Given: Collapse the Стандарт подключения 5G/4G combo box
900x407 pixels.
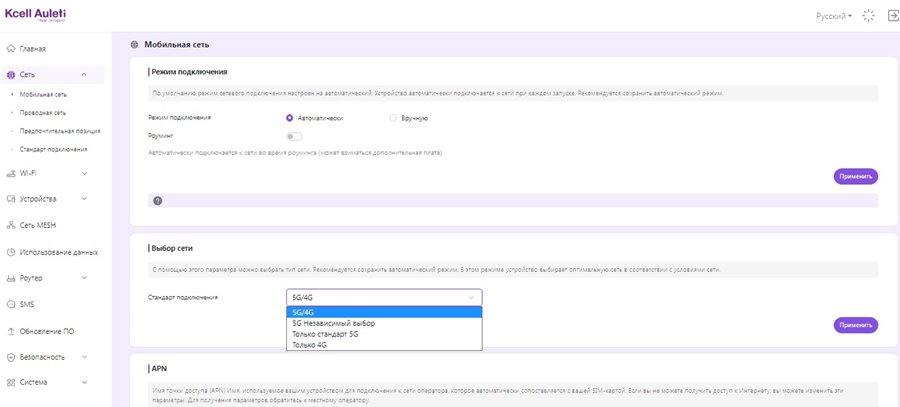Looking at the screenshot, I should (x=383, y=297).
